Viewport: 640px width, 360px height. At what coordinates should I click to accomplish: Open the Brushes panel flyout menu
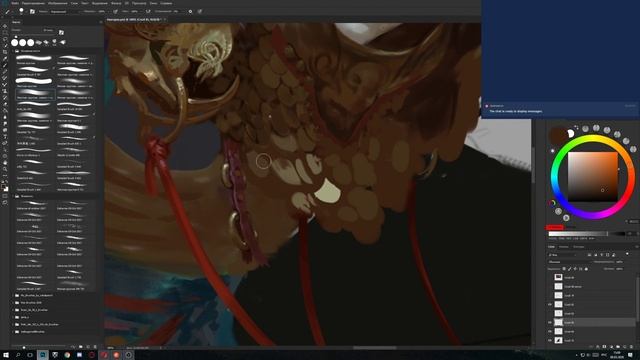[100, 22]
